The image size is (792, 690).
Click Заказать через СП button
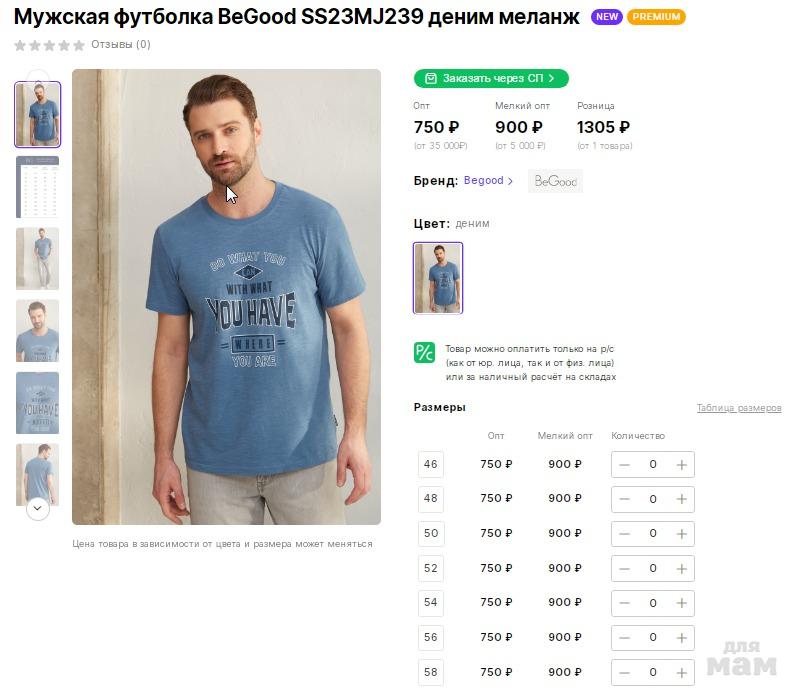491,78
